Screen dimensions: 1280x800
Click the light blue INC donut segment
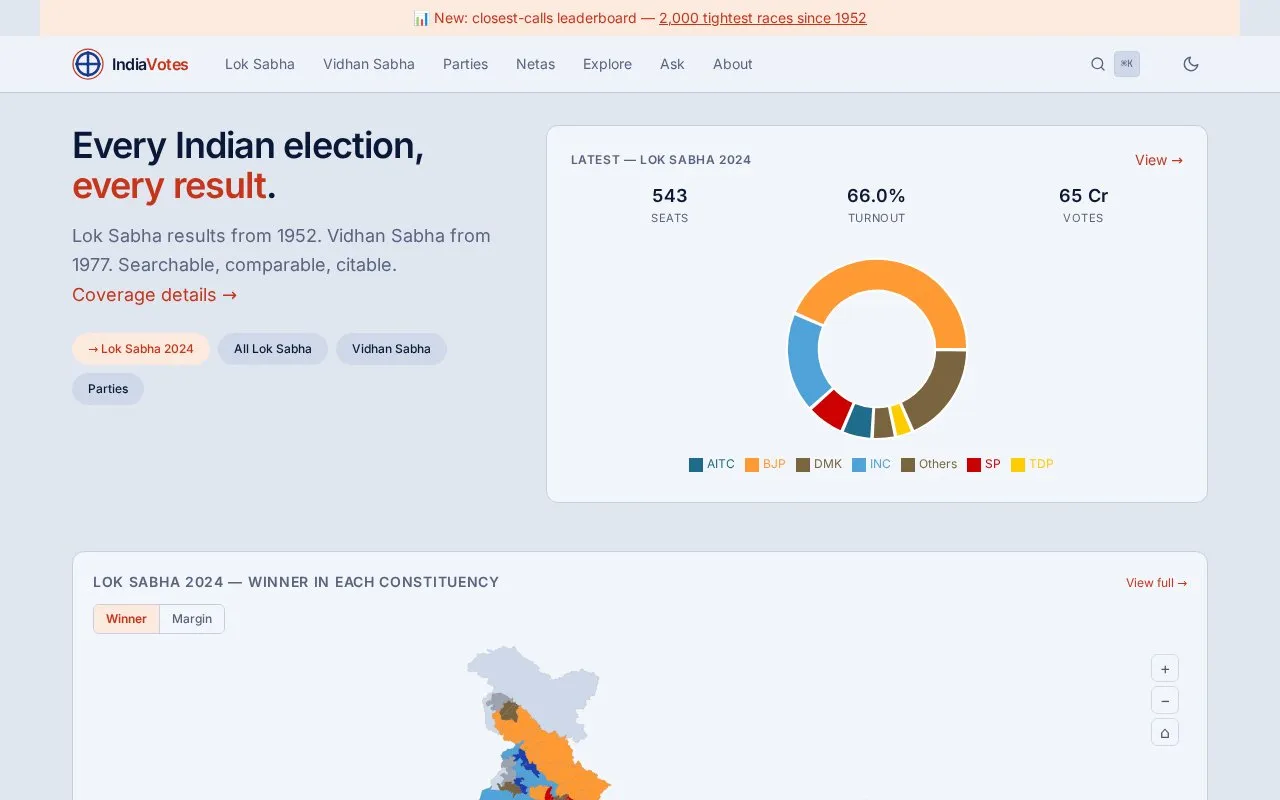(805, 358)
